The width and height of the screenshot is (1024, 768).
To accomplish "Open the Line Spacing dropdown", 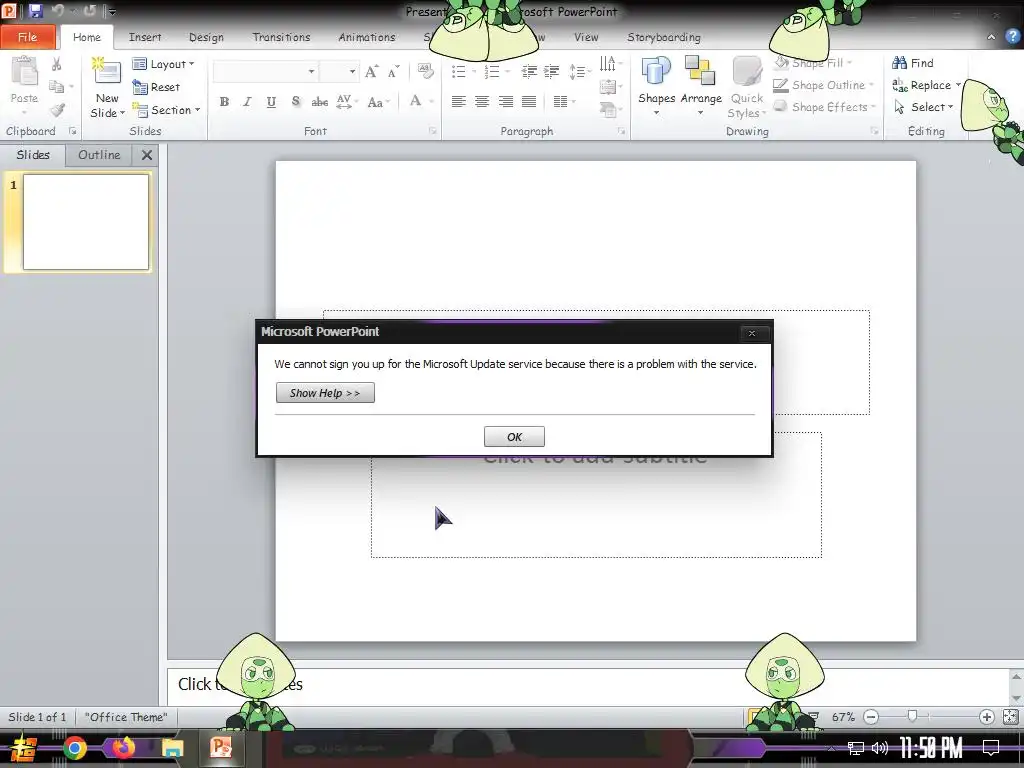I will pyautogui.click(x=578, y=71).
